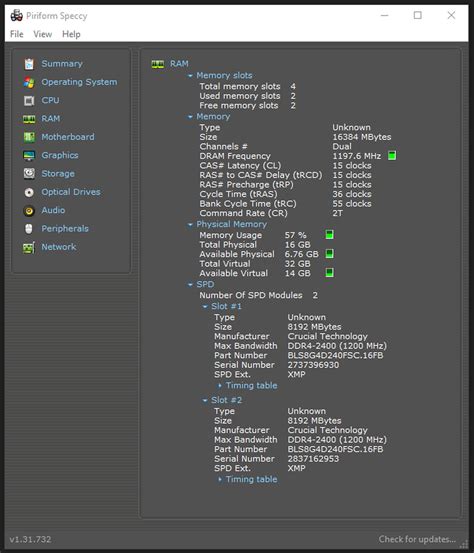
Task: Click the value 1197.6 MHz
Action: click(357, 156)
